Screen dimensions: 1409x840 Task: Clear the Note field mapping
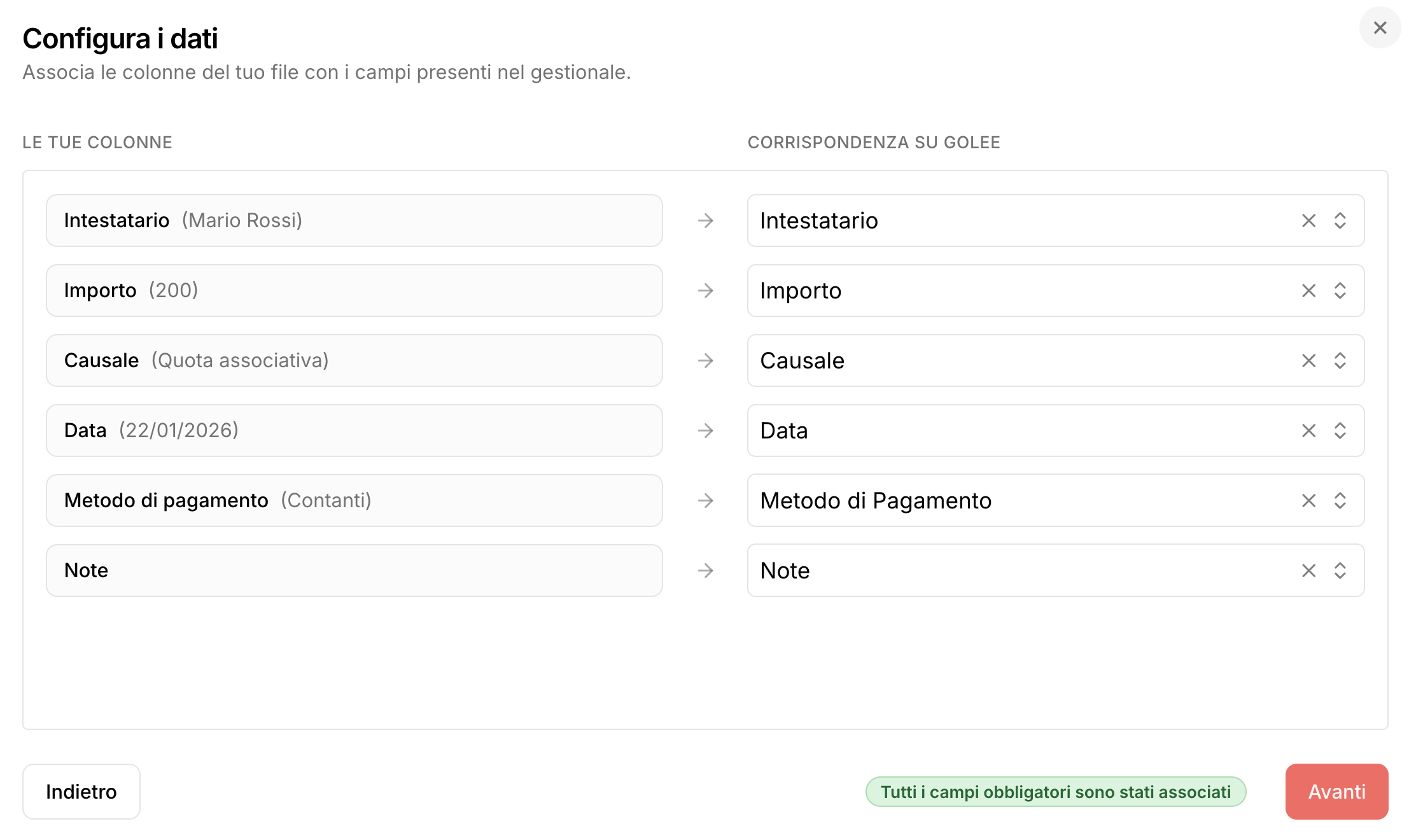(1308, 571)
